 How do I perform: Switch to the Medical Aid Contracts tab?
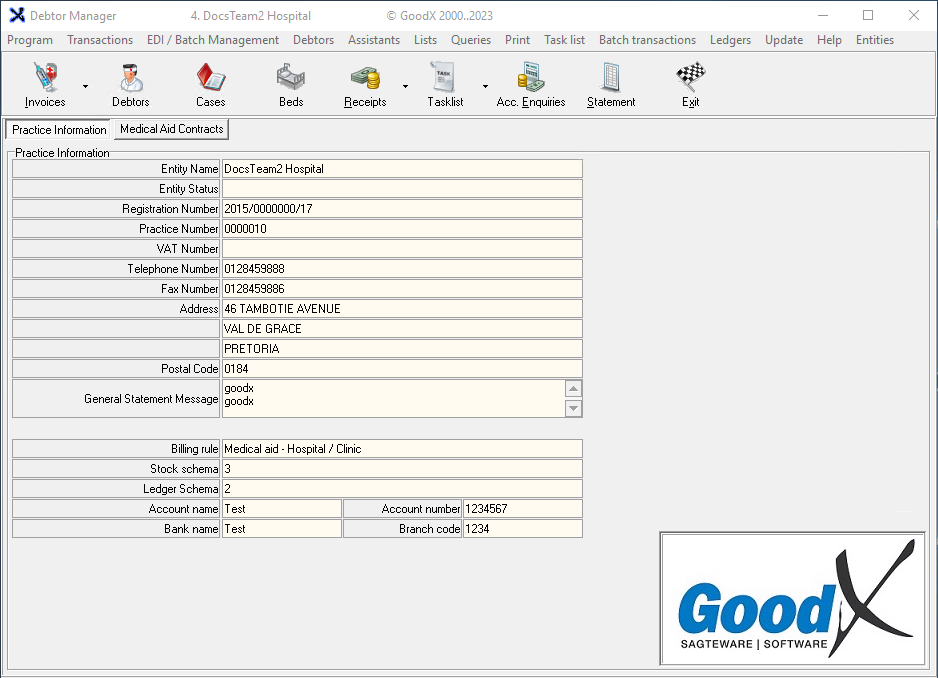point(171,129)
